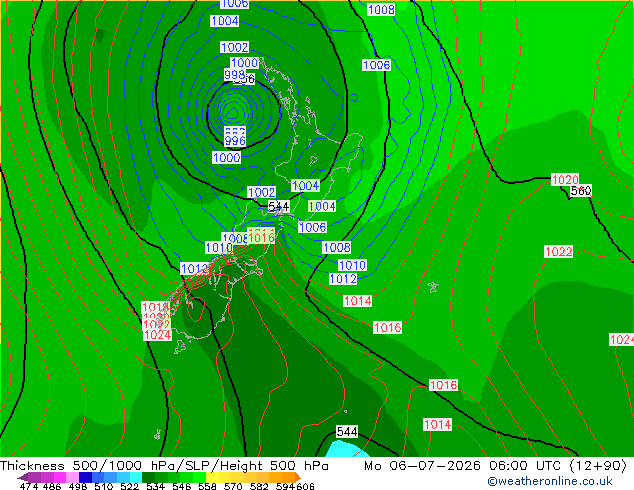Click the '546' legend value
This screenshot has width=634, height=490.
click(x=182, y=486)
